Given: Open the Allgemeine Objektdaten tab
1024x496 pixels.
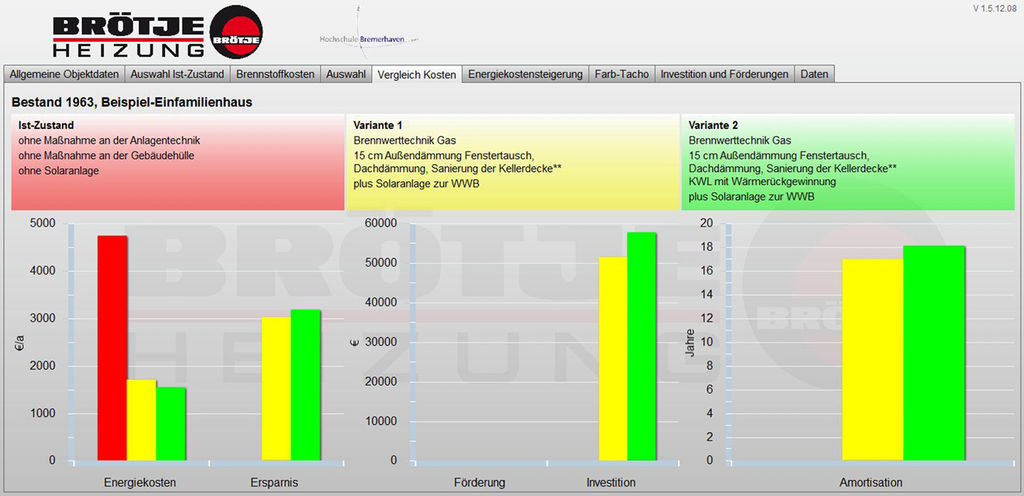Looking at the screenshot, I should pyautogui.click(x=65, y=74).
